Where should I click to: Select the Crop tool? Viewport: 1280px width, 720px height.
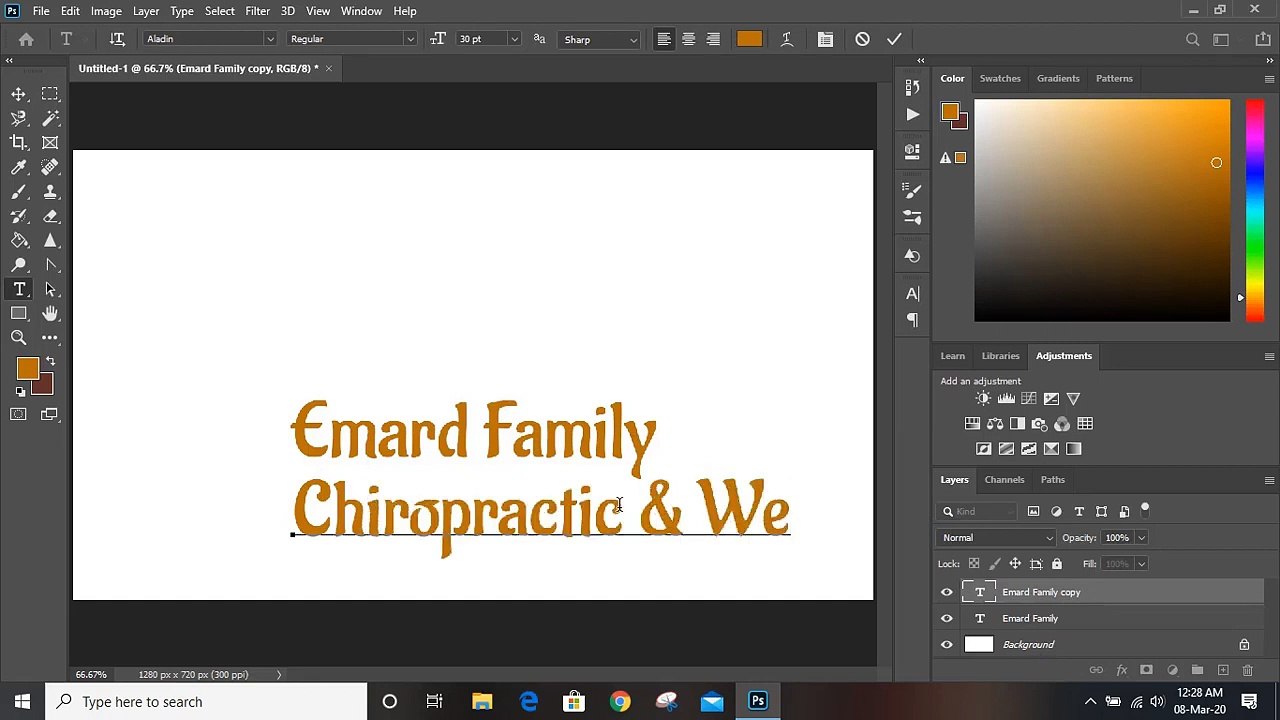(x=19, y=142)
